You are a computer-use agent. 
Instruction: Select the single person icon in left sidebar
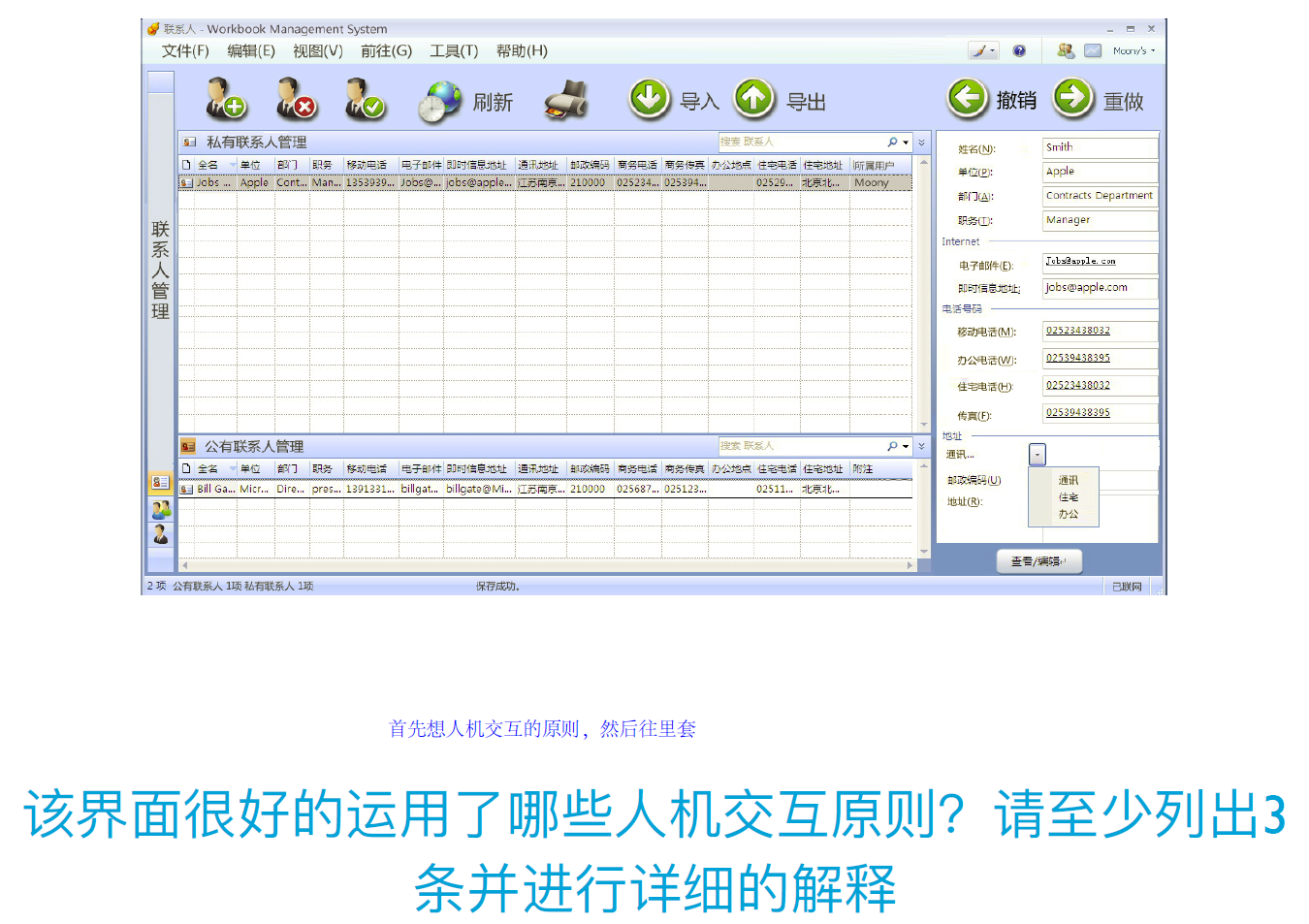[x=160, y=534]
